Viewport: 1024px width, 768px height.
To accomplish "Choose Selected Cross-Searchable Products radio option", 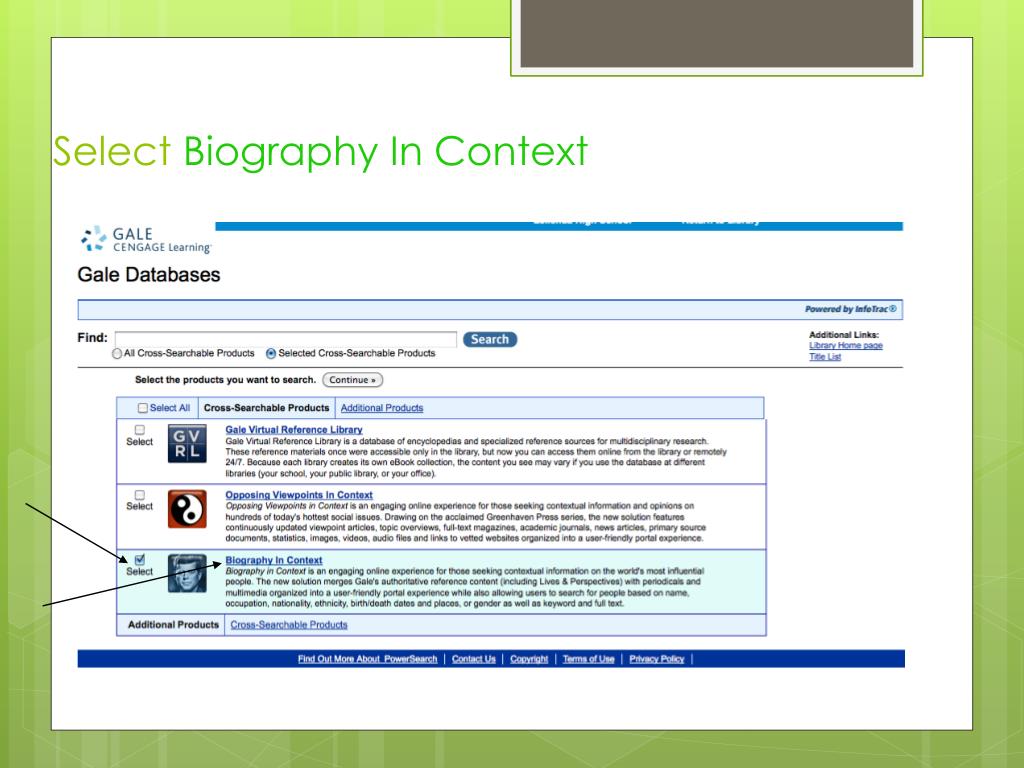I will pyautogui.click(x=271, y=353).
